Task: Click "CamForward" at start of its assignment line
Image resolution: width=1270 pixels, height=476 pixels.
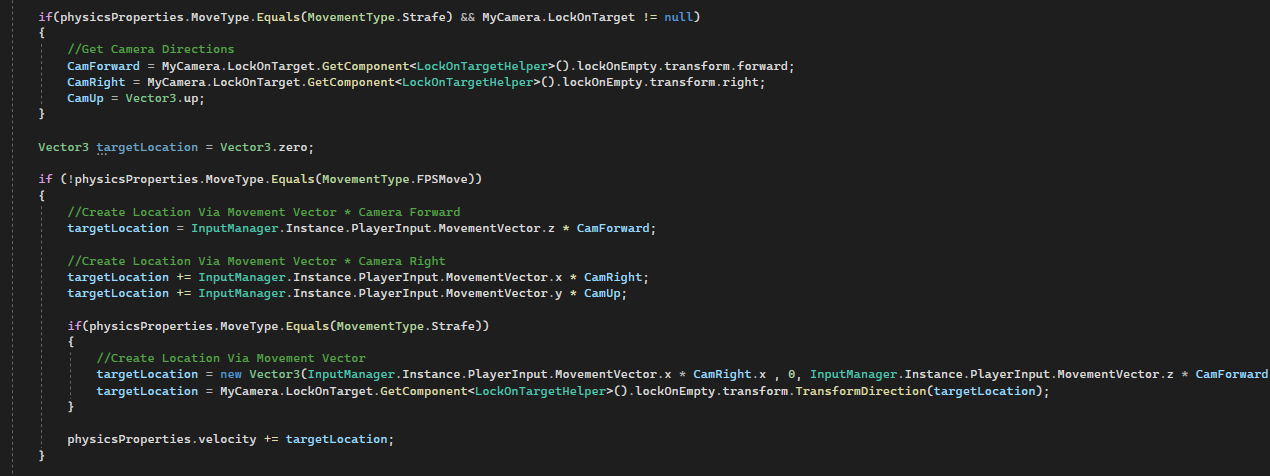Action: point(104,66)
